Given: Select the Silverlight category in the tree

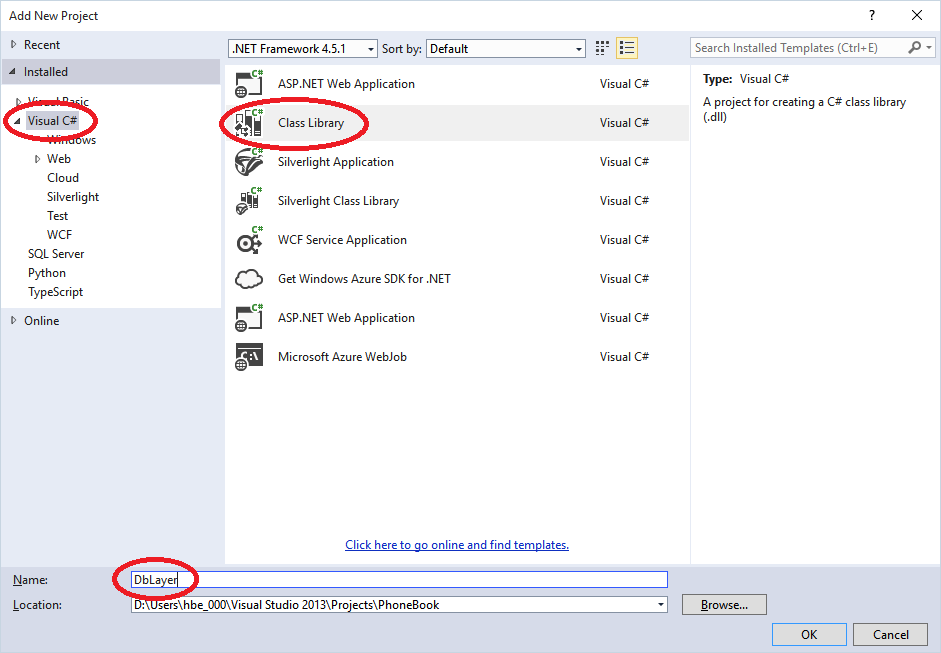Looking at the screenshot, I should [73, 197].
